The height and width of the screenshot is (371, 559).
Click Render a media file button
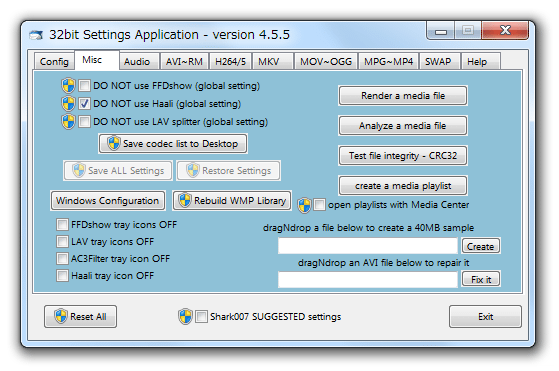coord(403,96)
